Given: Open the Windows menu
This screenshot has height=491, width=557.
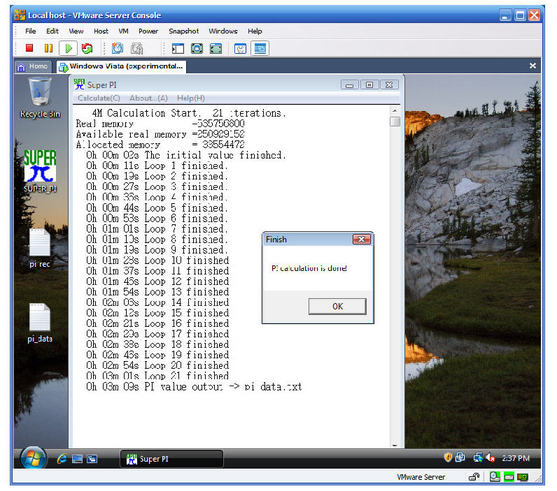Looking at the screenshot, I should coord(223,31).
